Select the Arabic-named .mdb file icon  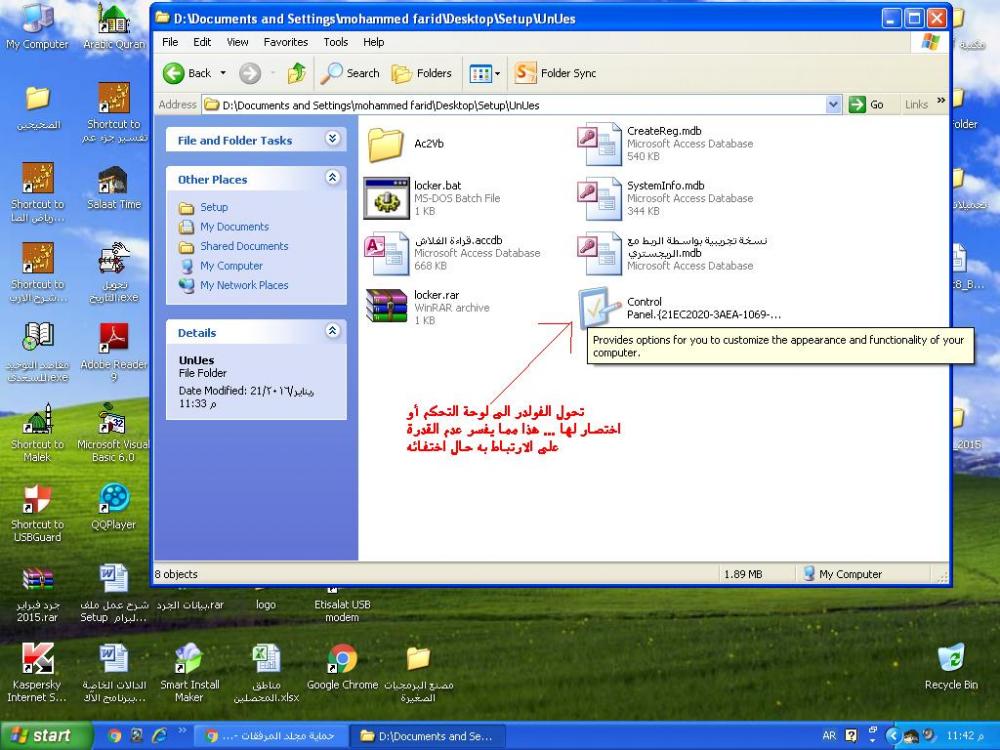[x=599, y=253]
